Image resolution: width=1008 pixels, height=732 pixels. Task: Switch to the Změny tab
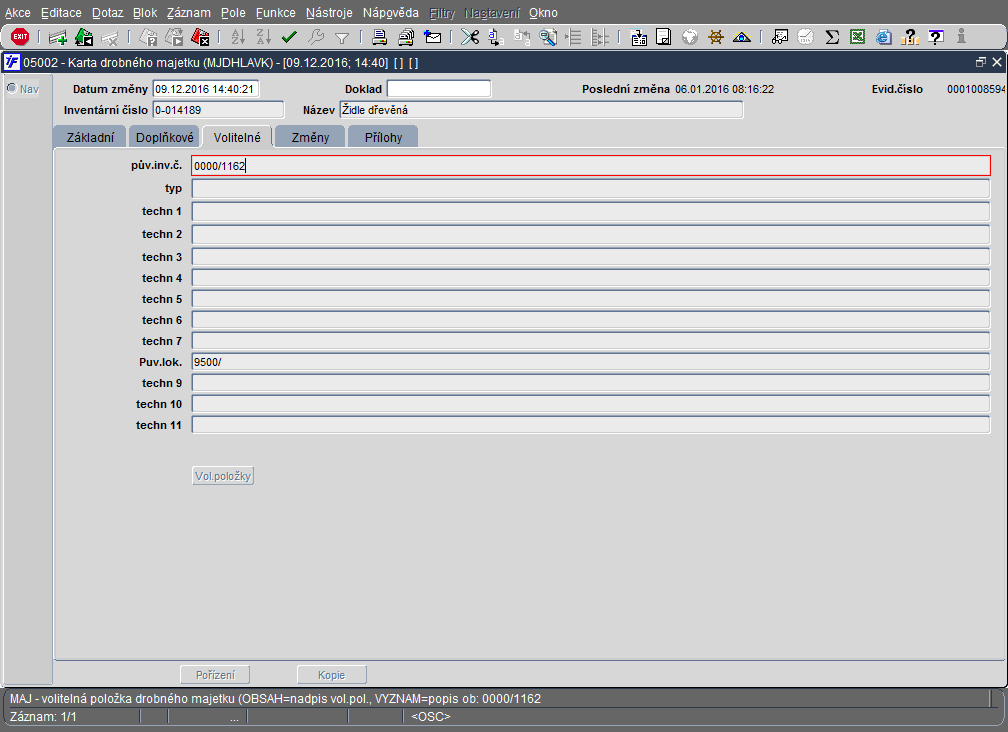coord(310,138)
